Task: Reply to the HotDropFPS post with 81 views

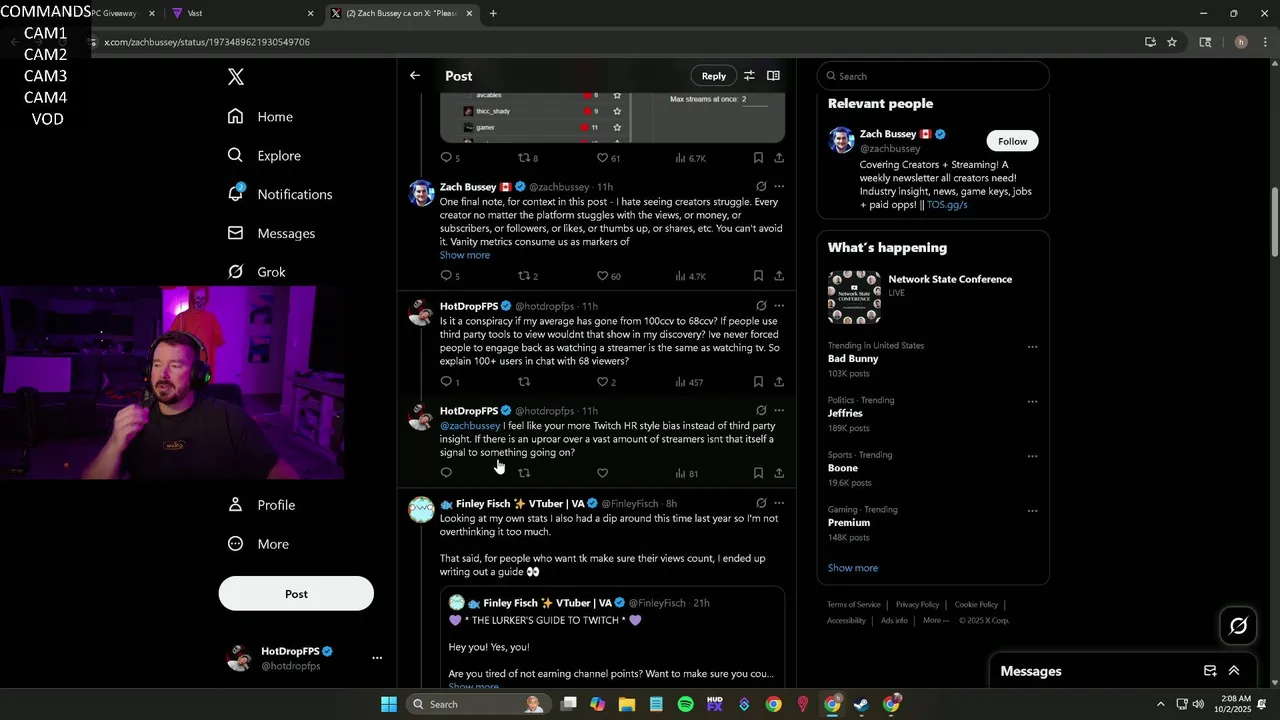Action: coord(446,473)
